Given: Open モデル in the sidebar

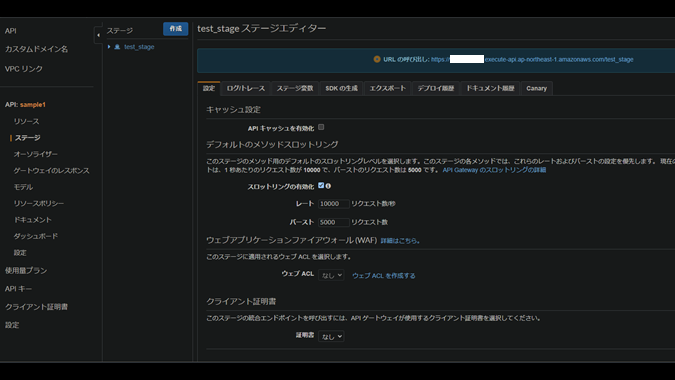Looking at the screenshot, I should (23, 187).
